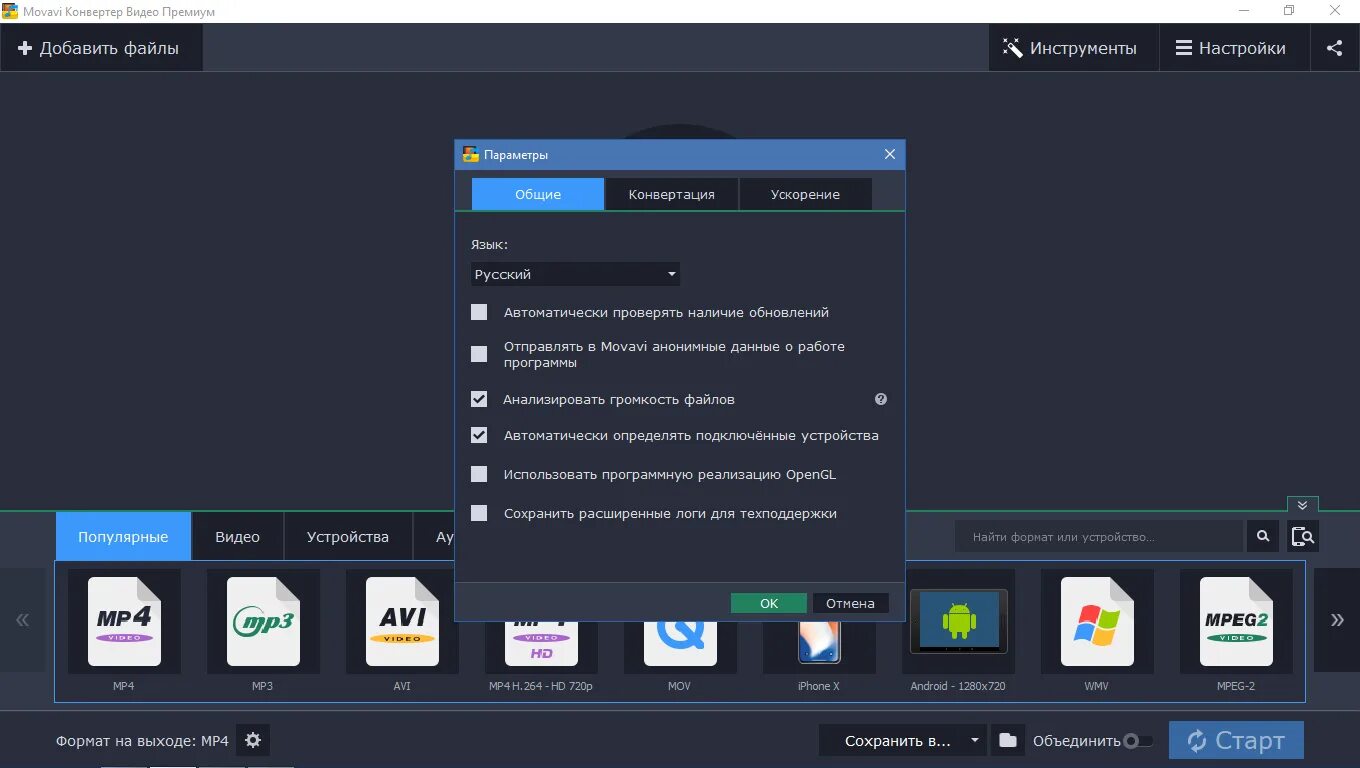Click the format search input field
The image size is (1360, 768).
coord(1099,537)
